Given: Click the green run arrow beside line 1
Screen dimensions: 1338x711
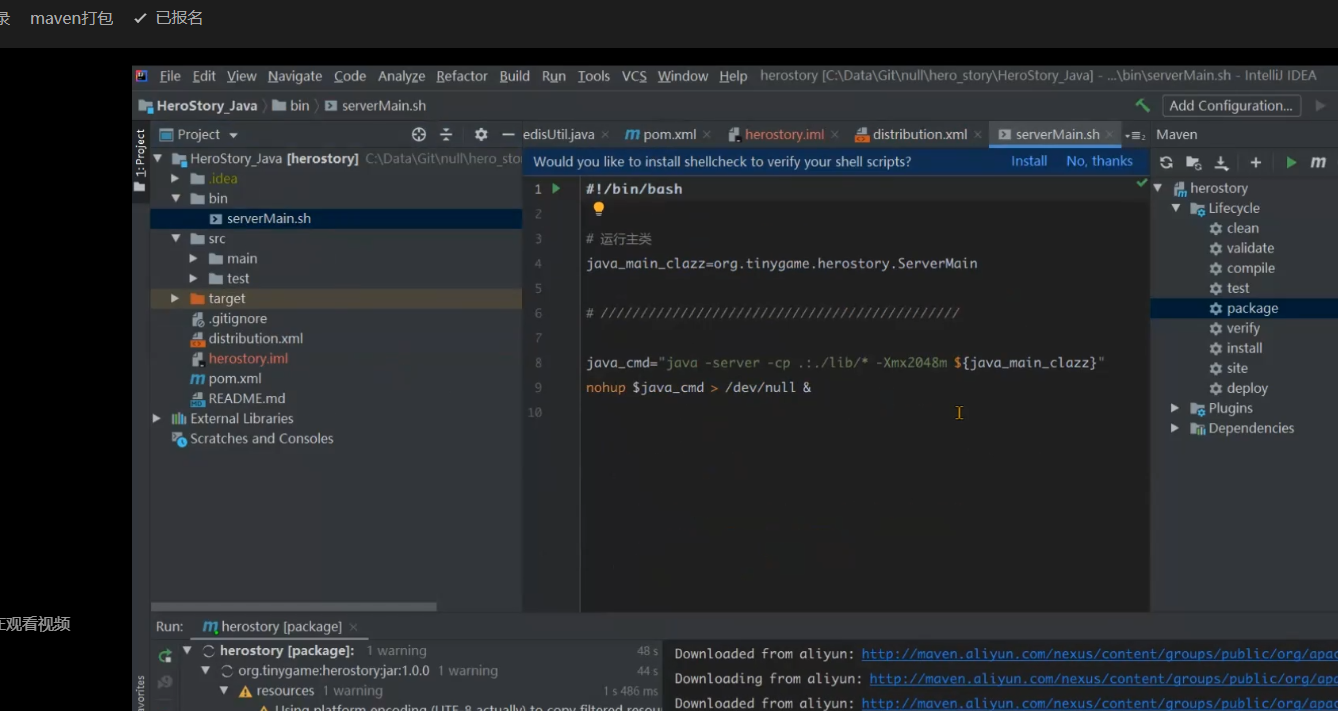Looking at the screenshot, I should tap(557, 188).
